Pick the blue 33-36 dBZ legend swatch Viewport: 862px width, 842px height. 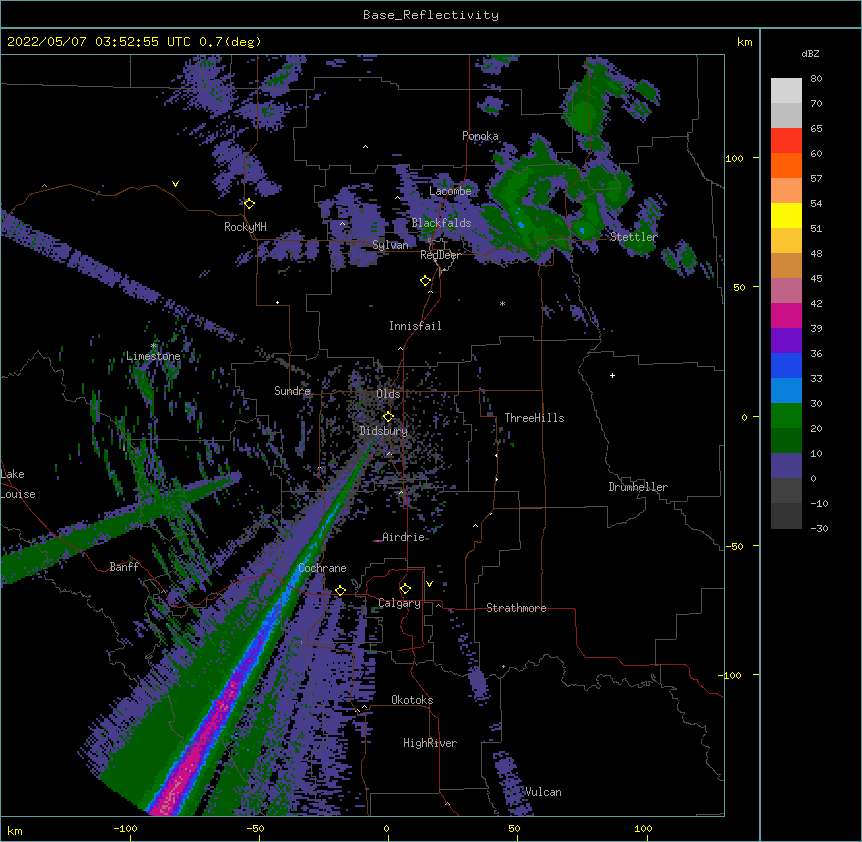[786, 365]
